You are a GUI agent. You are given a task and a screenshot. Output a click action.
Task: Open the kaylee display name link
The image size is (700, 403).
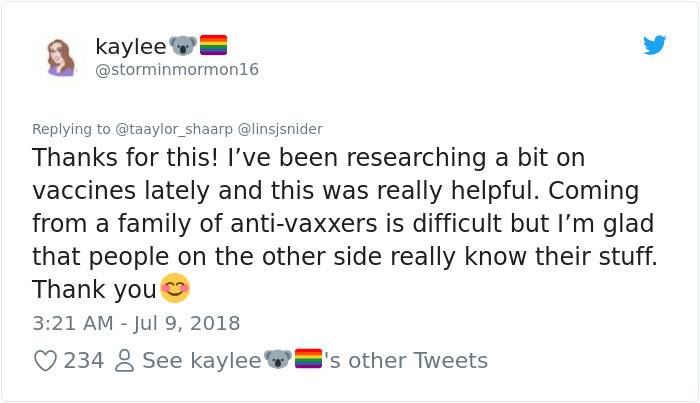click(x=129, y=46)
